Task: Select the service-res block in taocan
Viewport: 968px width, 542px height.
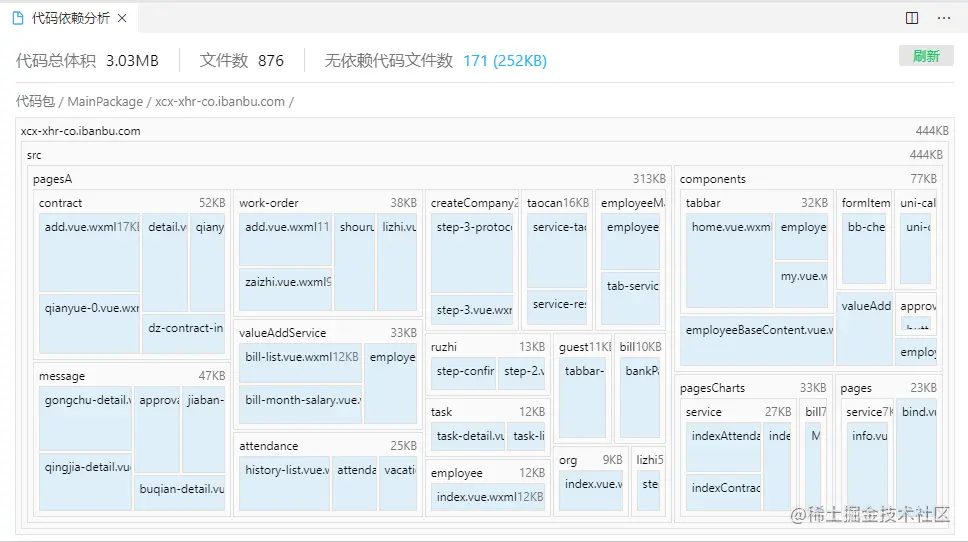Action: [557, 308]
